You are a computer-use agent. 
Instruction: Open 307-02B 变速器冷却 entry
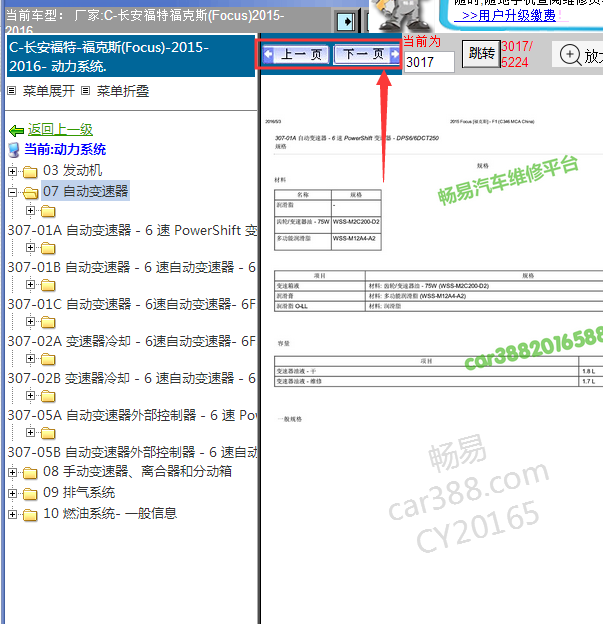coord(131,378)
